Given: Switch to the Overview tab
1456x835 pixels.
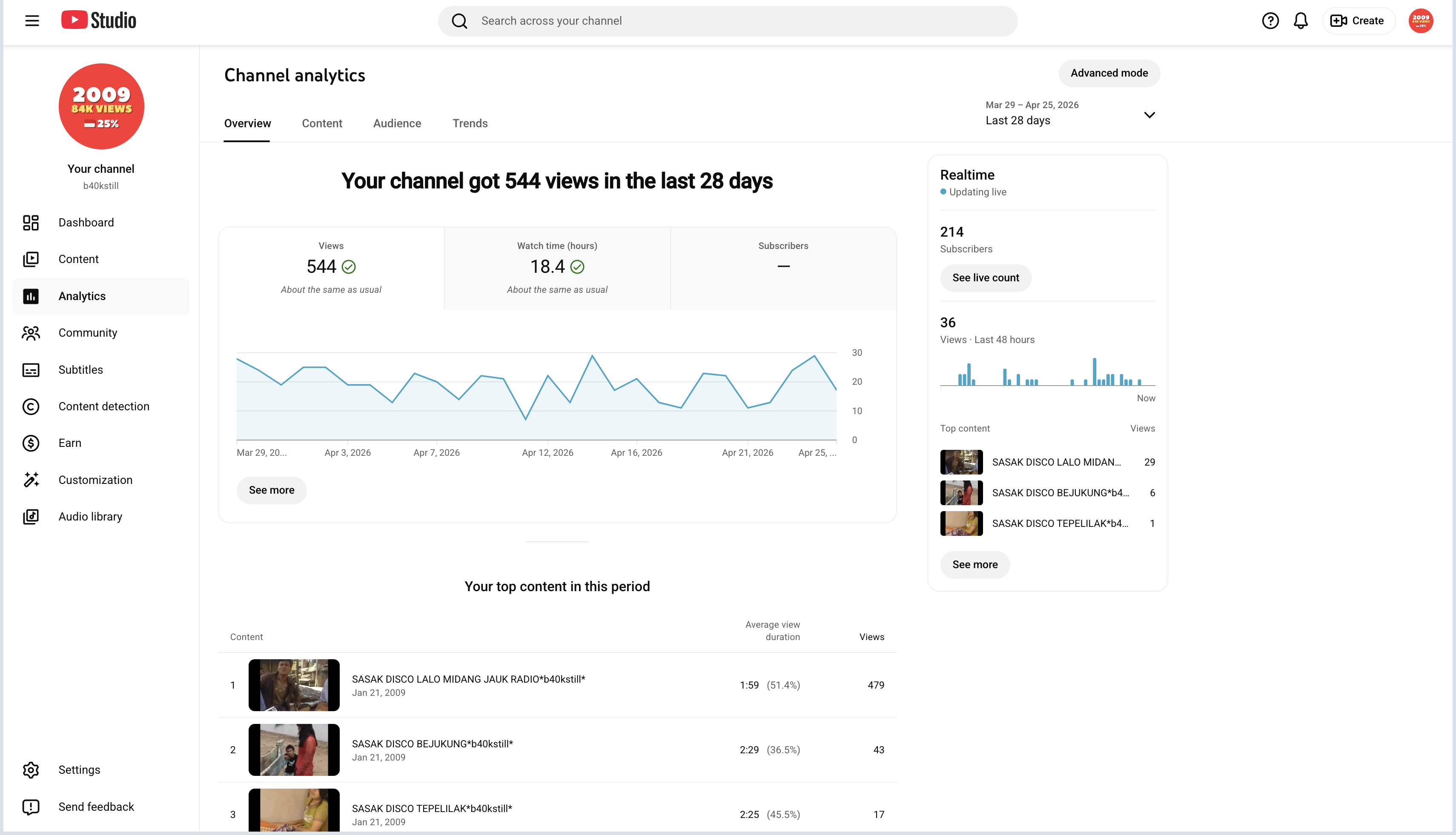Looking at the screenshot, I should coord(247,123).
